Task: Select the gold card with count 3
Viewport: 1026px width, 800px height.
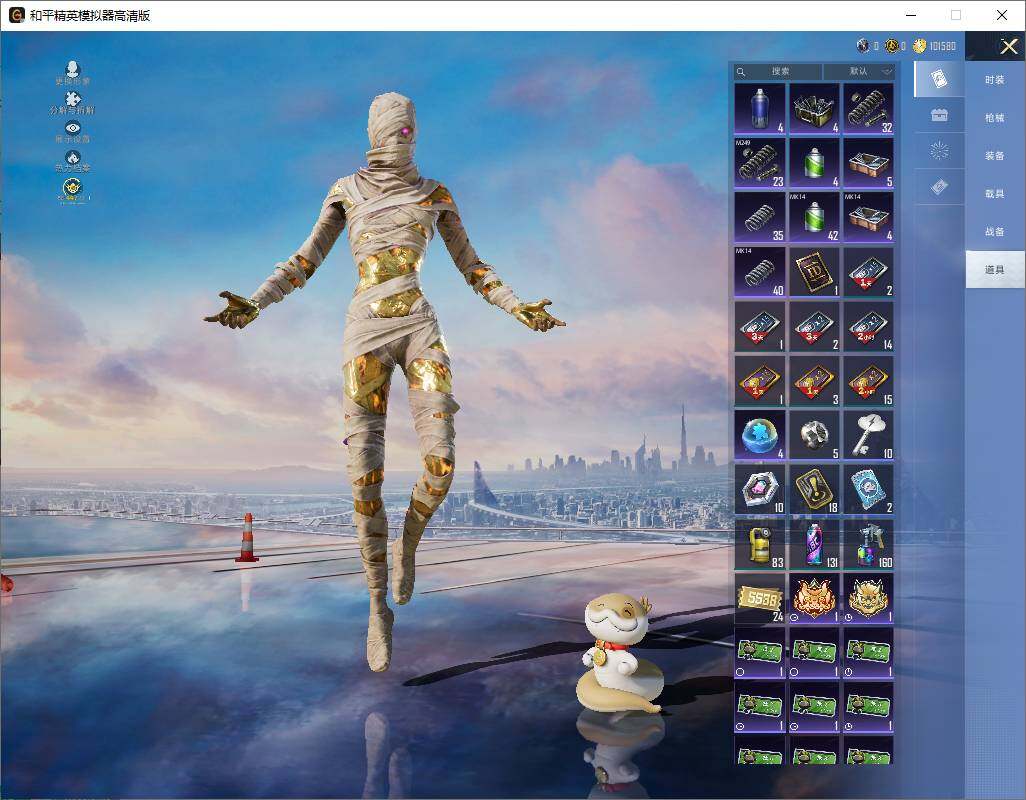Action: pyautogui.click(x=814, y=381)
